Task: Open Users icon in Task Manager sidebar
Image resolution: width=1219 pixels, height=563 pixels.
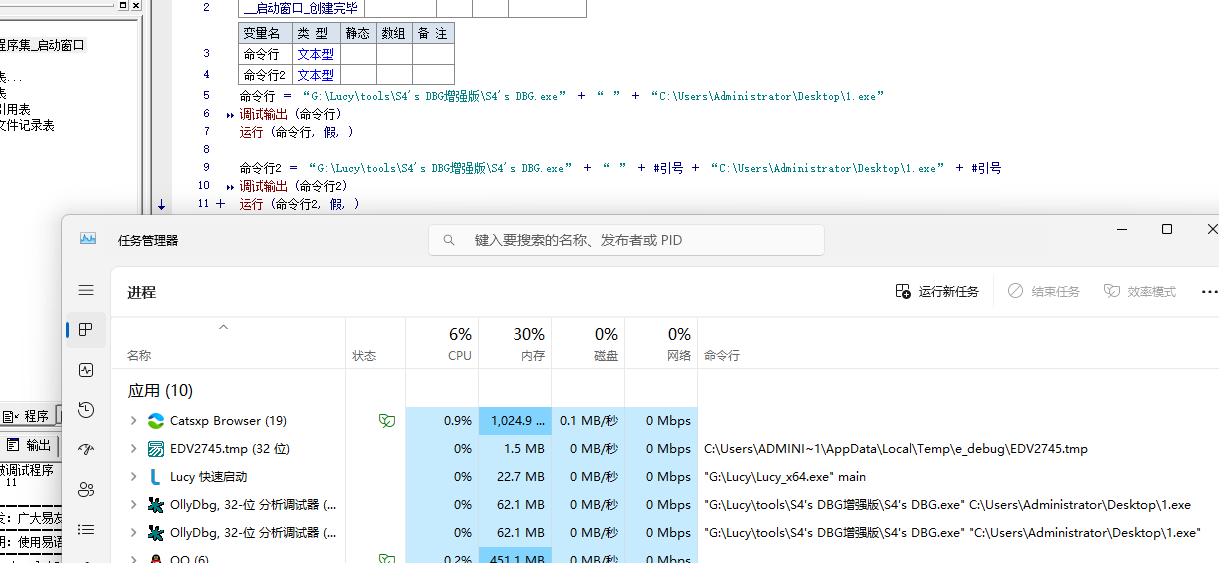Action: tap(86, 489)
